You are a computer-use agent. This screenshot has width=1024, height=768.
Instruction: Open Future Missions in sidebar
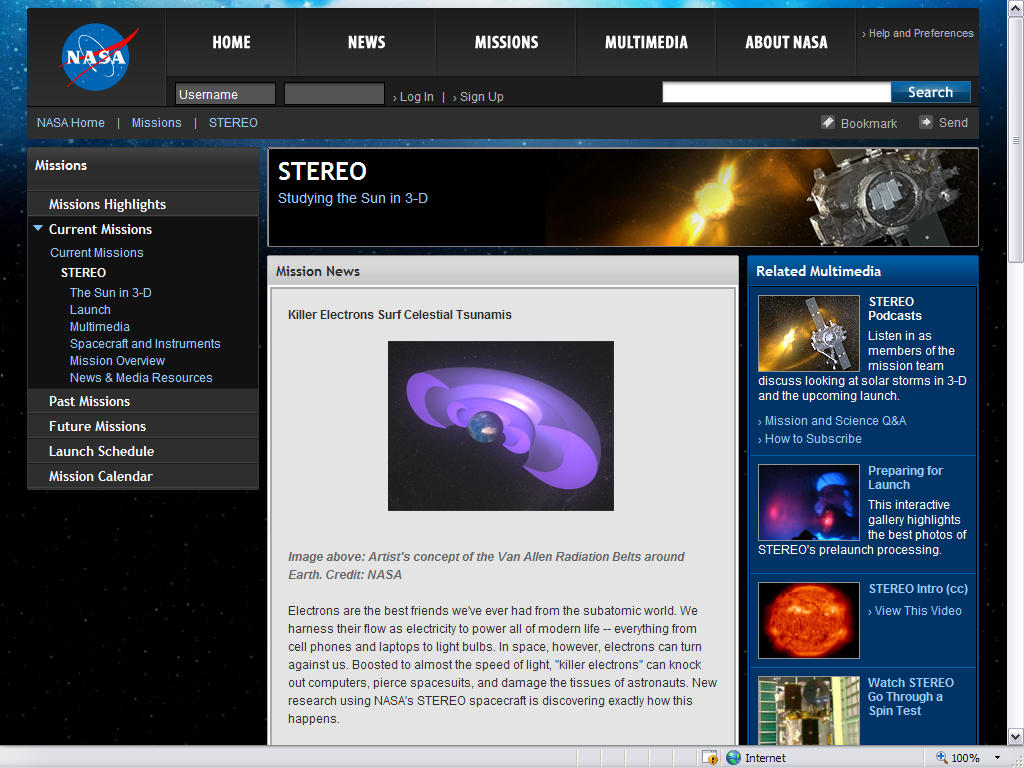pos(143,426)
